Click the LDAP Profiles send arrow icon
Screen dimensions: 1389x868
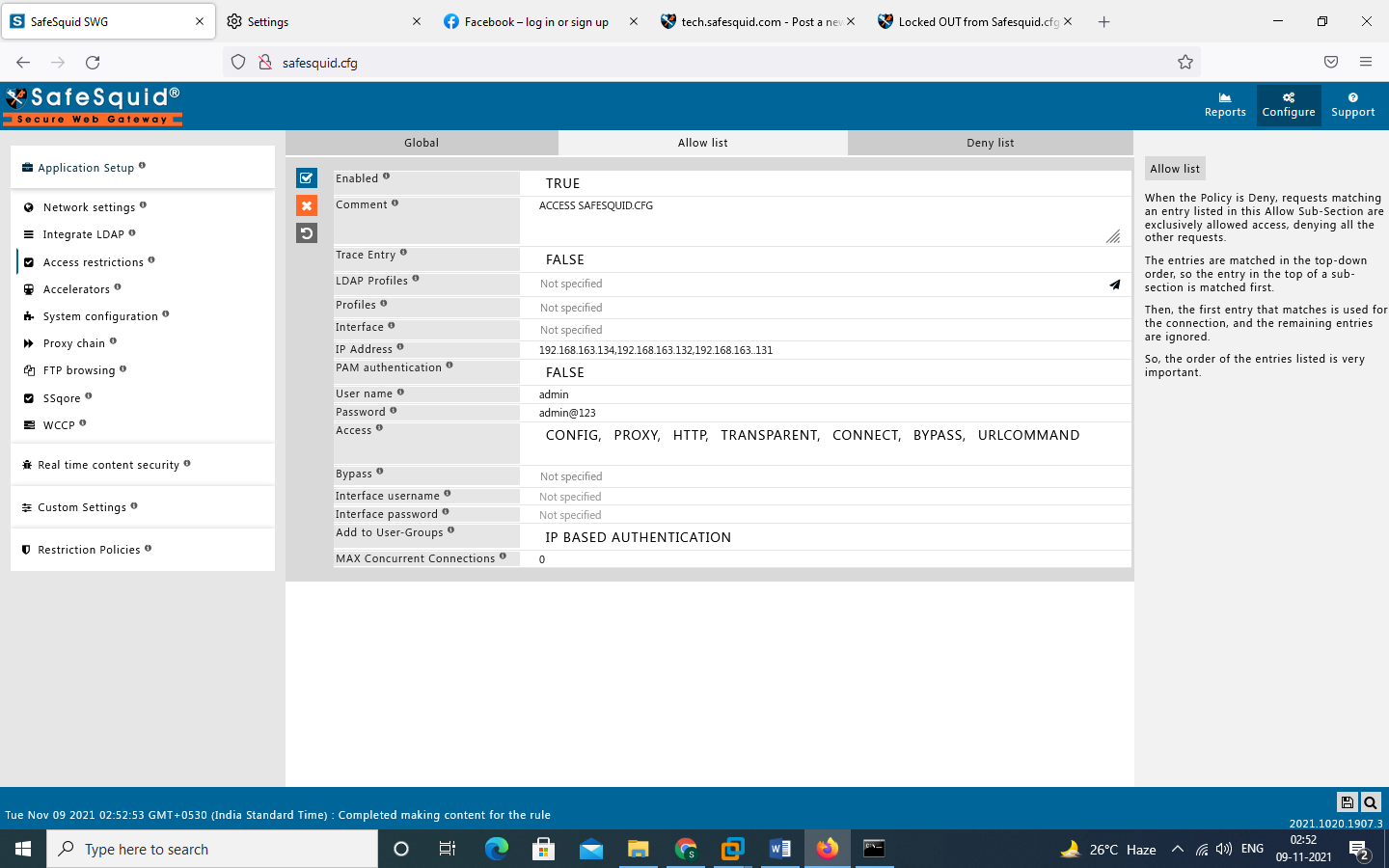point(1114,285)
